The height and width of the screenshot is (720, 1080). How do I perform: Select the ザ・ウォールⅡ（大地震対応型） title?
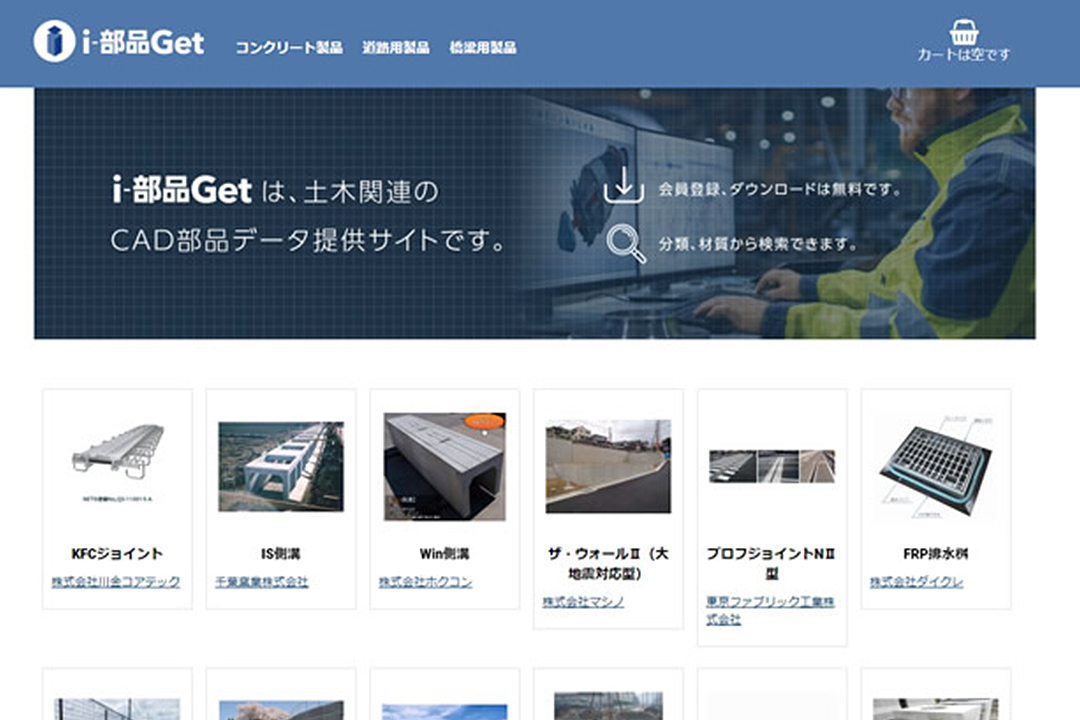608,563
